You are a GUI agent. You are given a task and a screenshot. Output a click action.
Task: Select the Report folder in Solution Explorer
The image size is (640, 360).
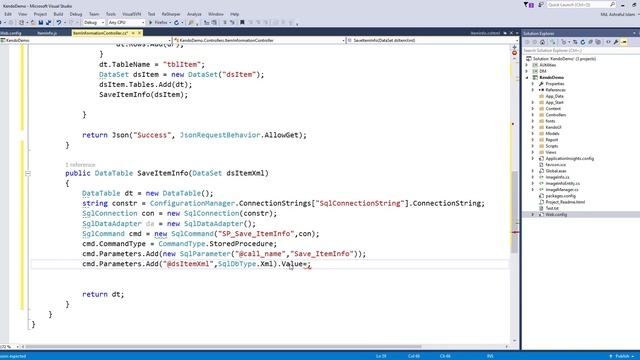(x=551, y=140)
